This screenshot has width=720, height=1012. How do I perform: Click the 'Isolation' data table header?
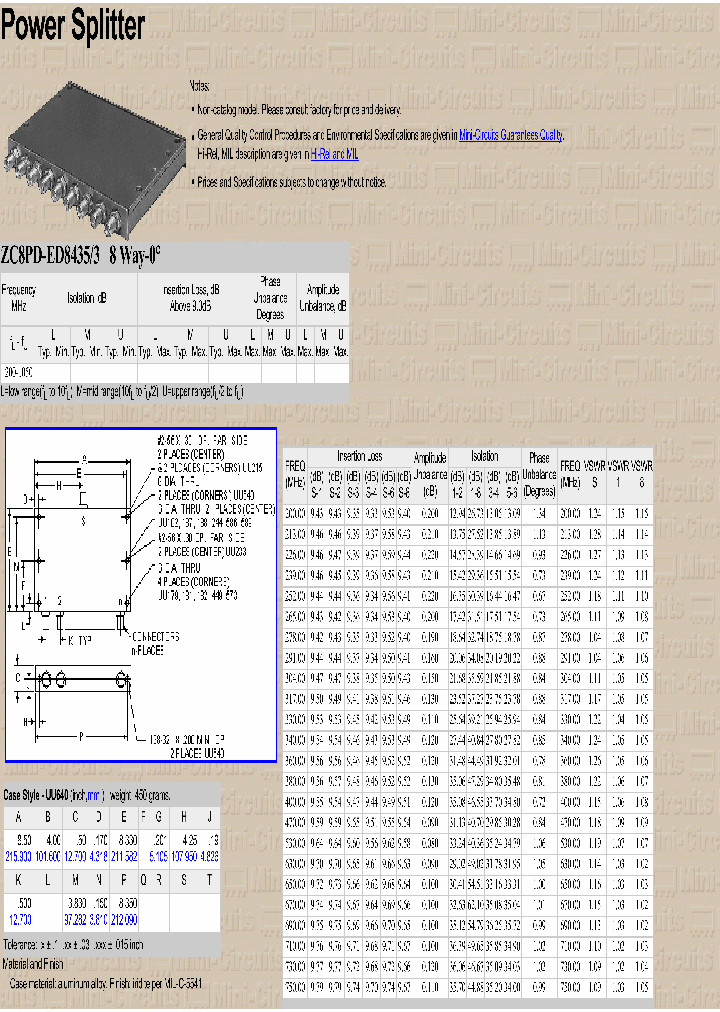coord(485,456)
